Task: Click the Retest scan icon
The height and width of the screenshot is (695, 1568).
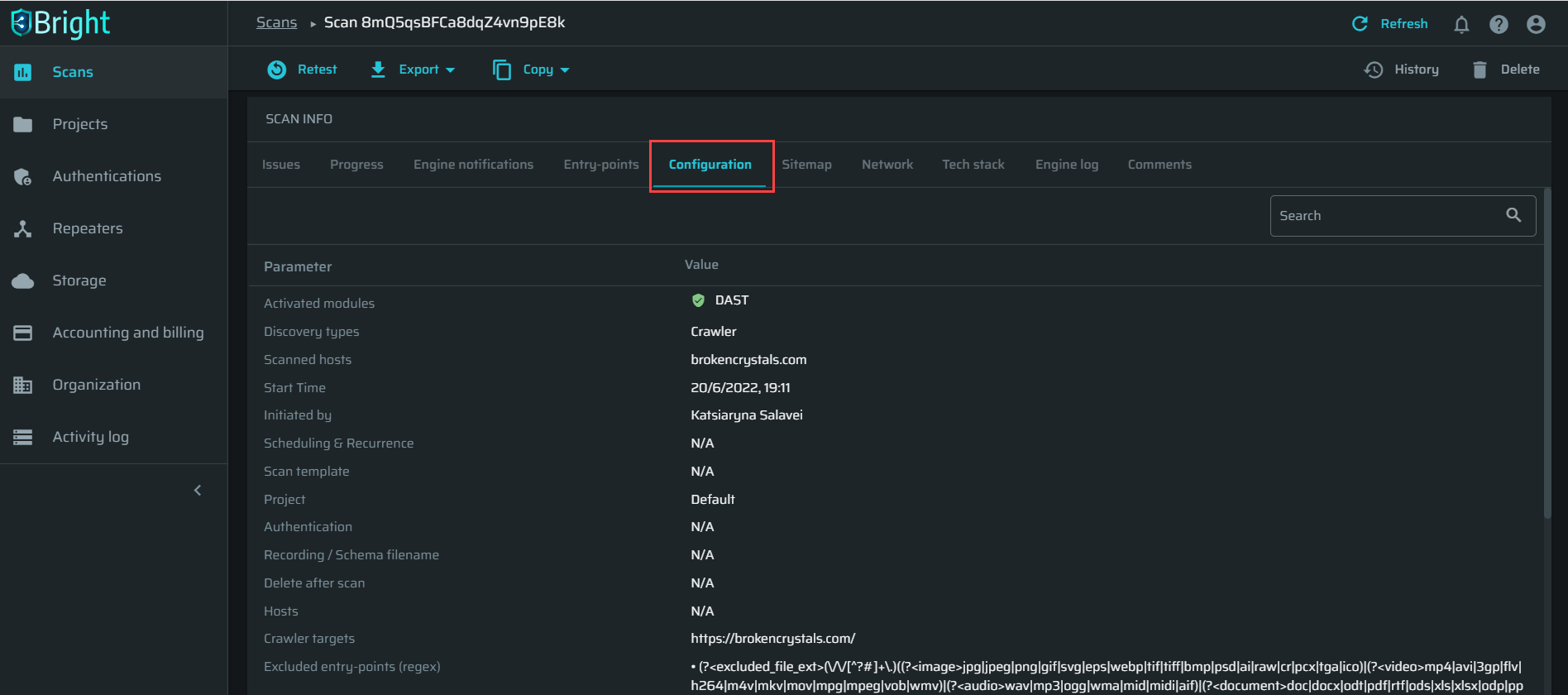Action: coord(277,70)
